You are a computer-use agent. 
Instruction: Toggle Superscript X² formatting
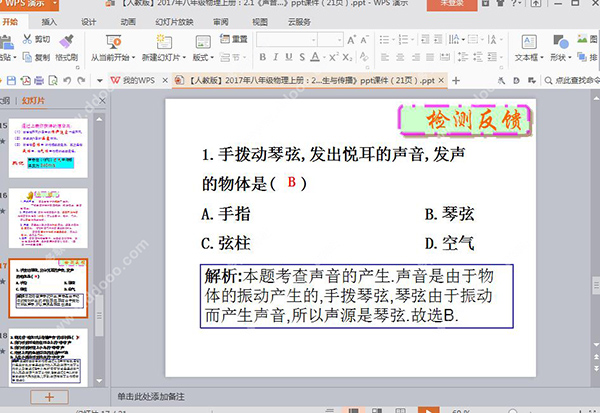point(334,57)
